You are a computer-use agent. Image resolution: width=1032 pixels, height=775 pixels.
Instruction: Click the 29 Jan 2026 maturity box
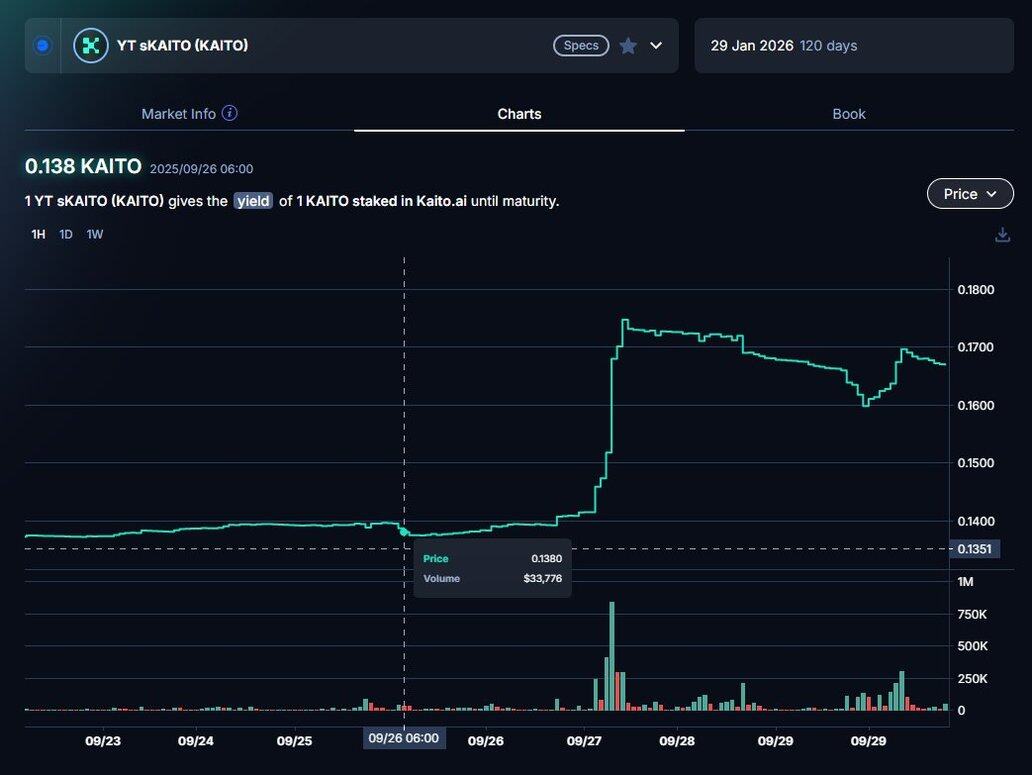854,45
